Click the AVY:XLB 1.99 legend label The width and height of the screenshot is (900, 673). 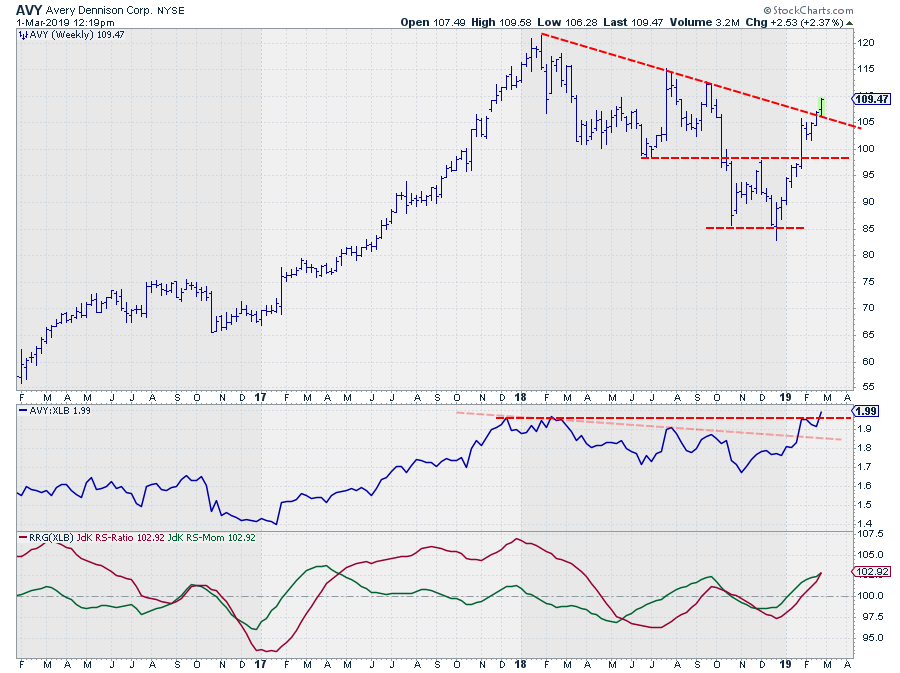[60, 410]
